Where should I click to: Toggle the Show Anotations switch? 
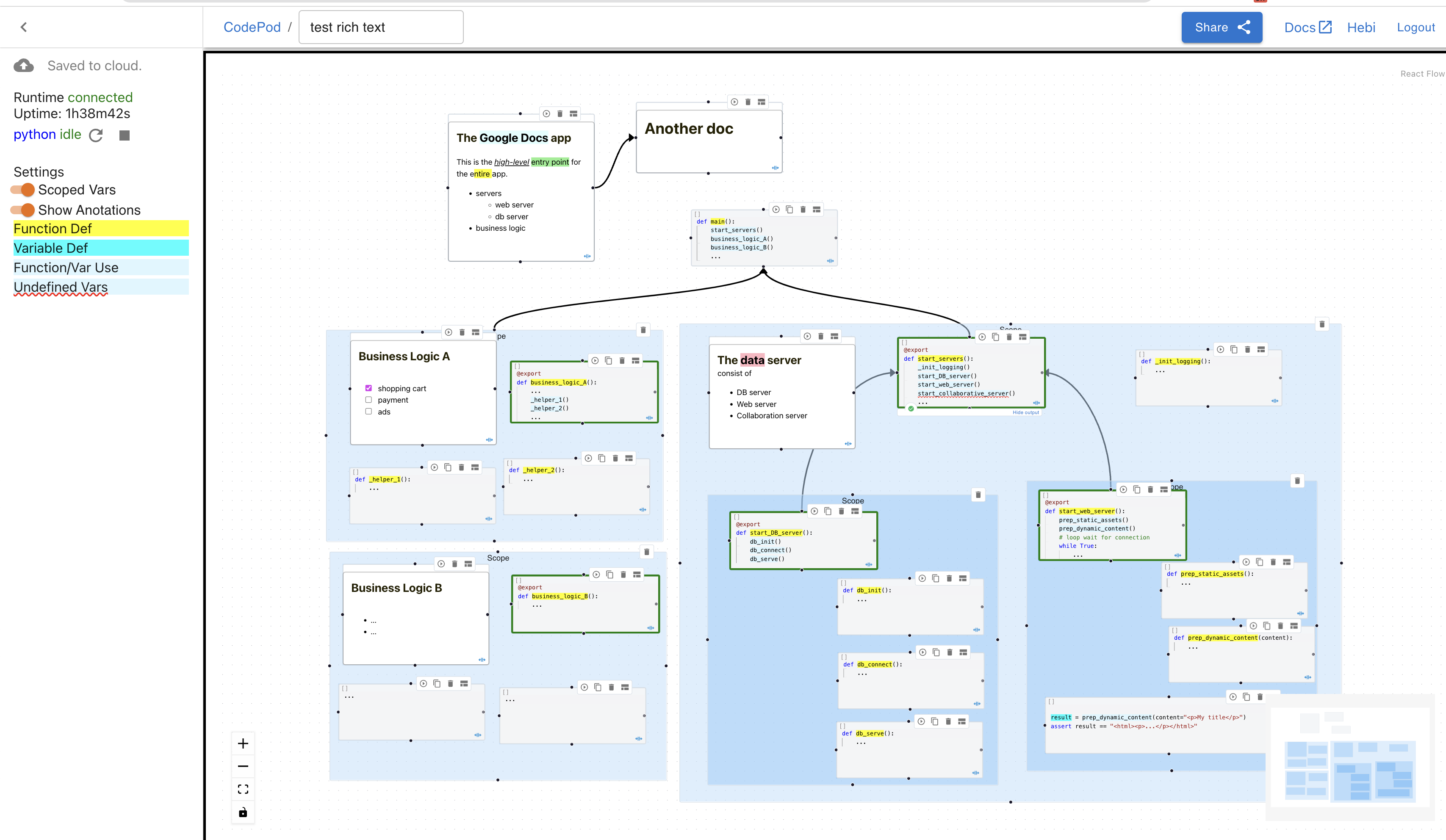pos(23,210)
